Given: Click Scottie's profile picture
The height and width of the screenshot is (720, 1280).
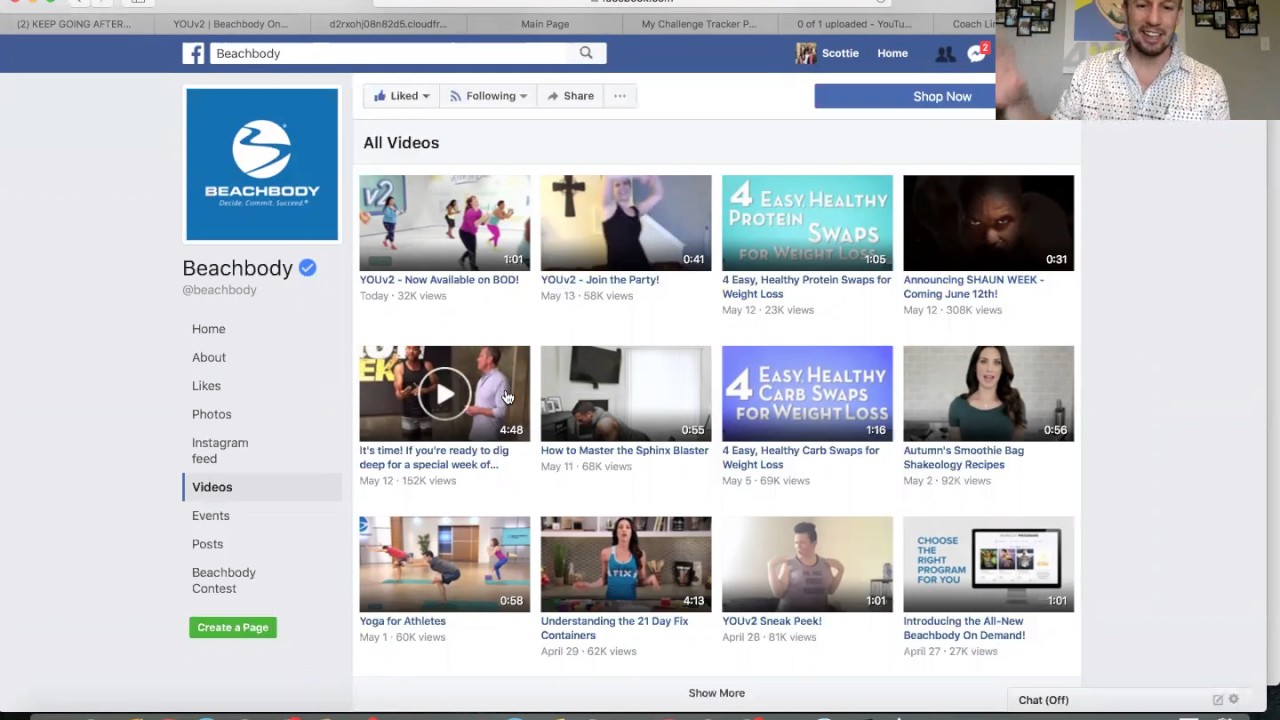Looking at the screenshot, I should pyautogui.click(x=806, y=53).
